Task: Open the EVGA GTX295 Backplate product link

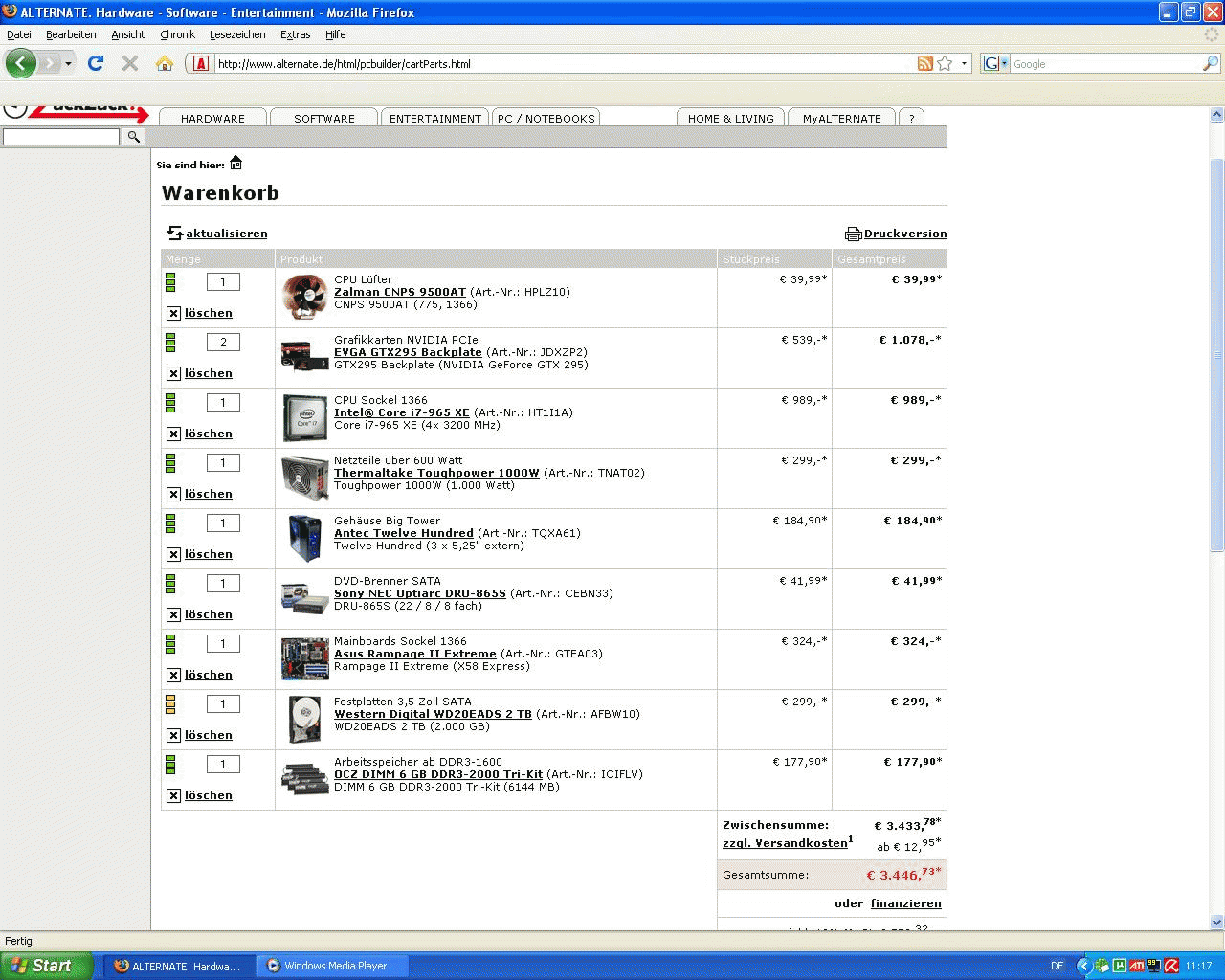Action: (408, 352)
